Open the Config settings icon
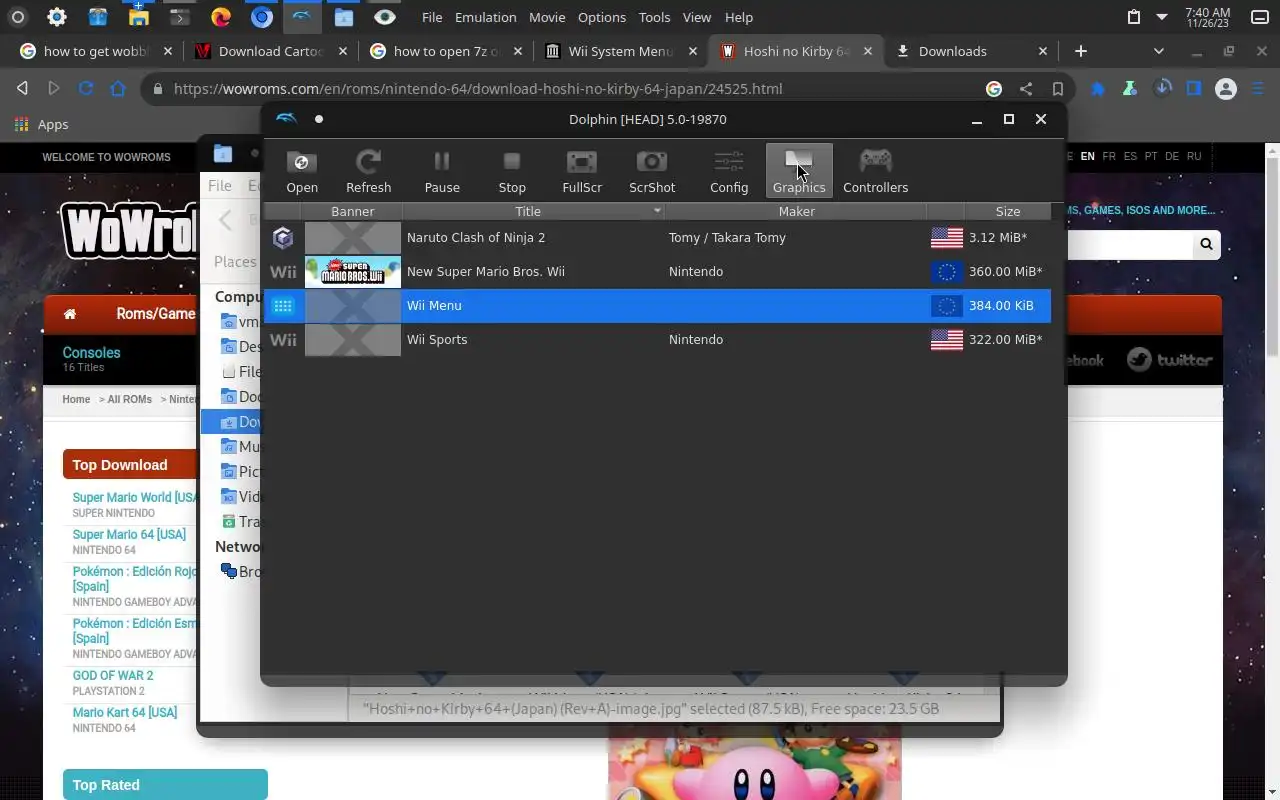Image resolution: width=1280 pixels, height=800 pixels. (x=729, y=170)
